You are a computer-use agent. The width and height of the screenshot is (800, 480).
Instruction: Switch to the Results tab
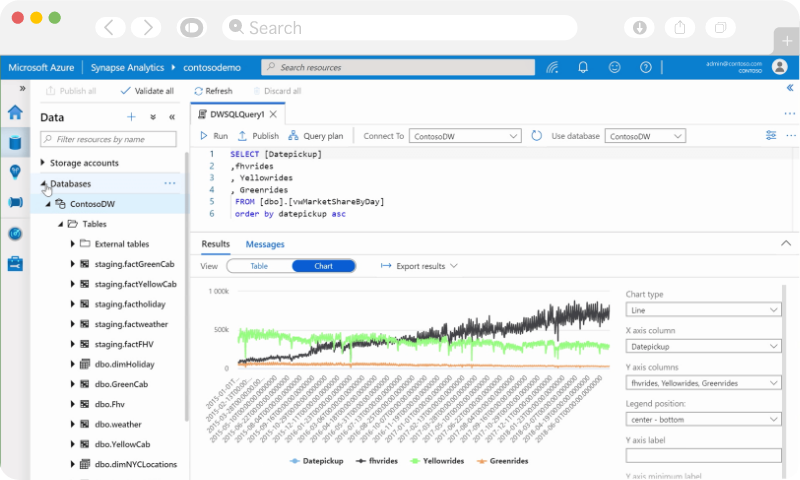tap(215, 244)
